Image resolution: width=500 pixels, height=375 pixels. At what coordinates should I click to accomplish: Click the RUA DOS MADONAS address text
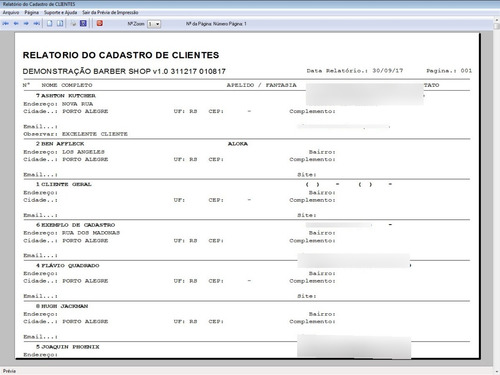point(91,233)
